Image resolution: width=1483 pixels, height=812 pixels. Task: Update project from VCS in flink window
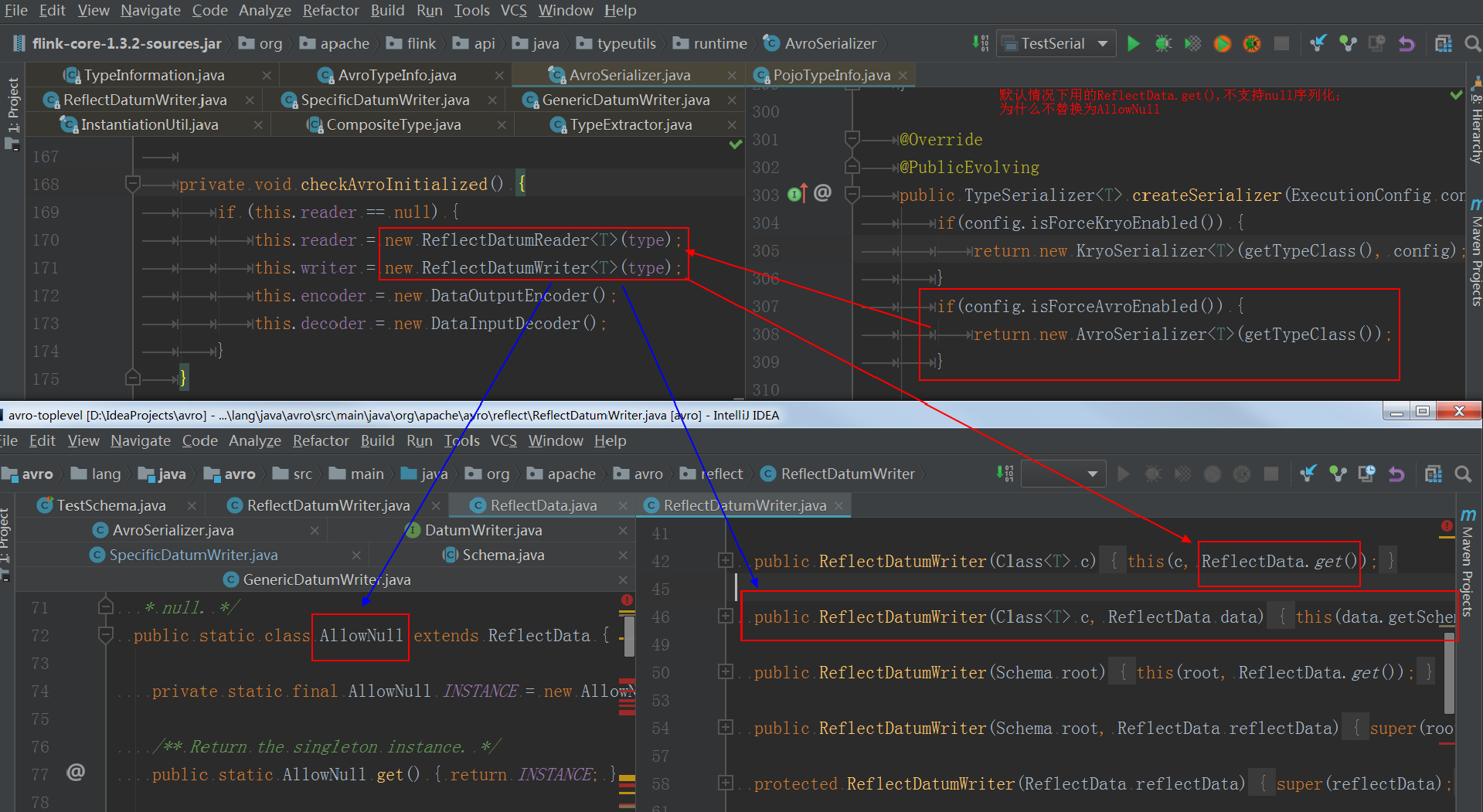coord(1318,43)
